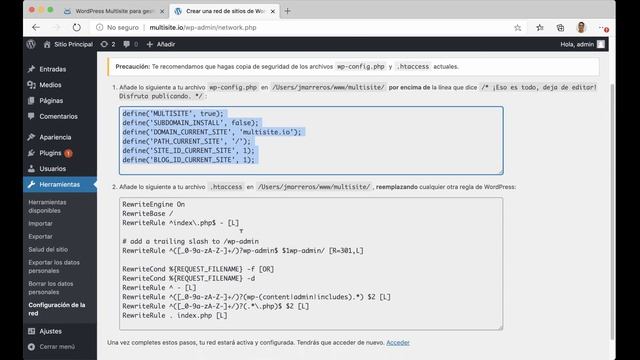Open Borrar los datos personales

click(x=51, y=288)
